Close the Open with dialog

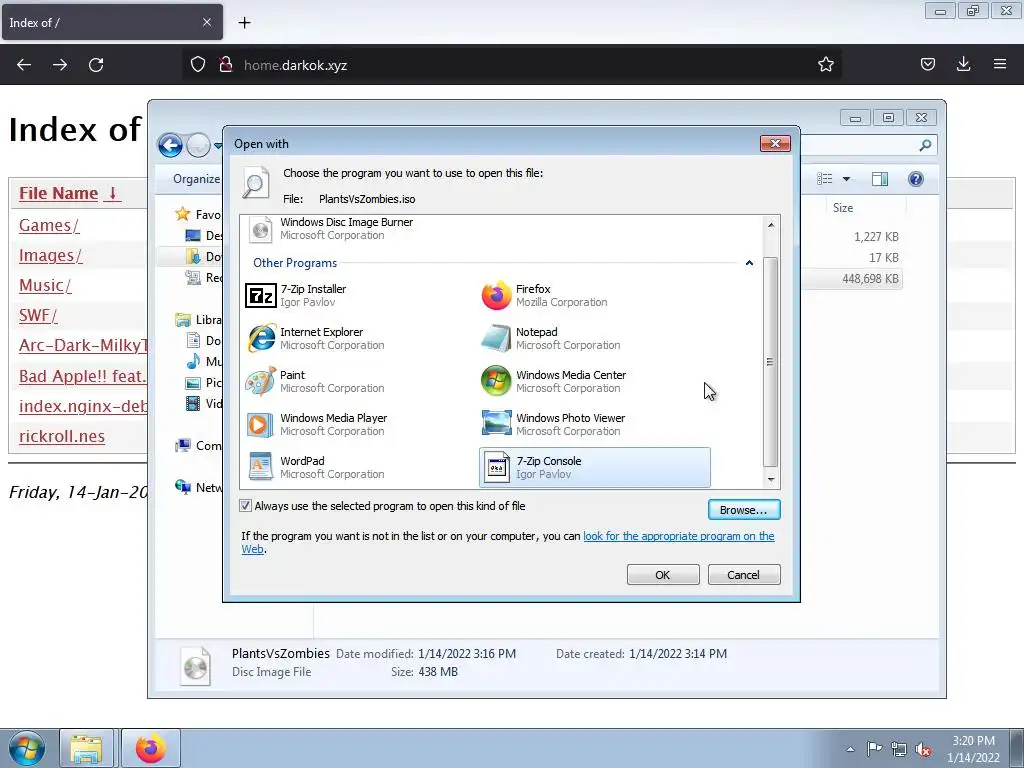click(x=775, y=144)
